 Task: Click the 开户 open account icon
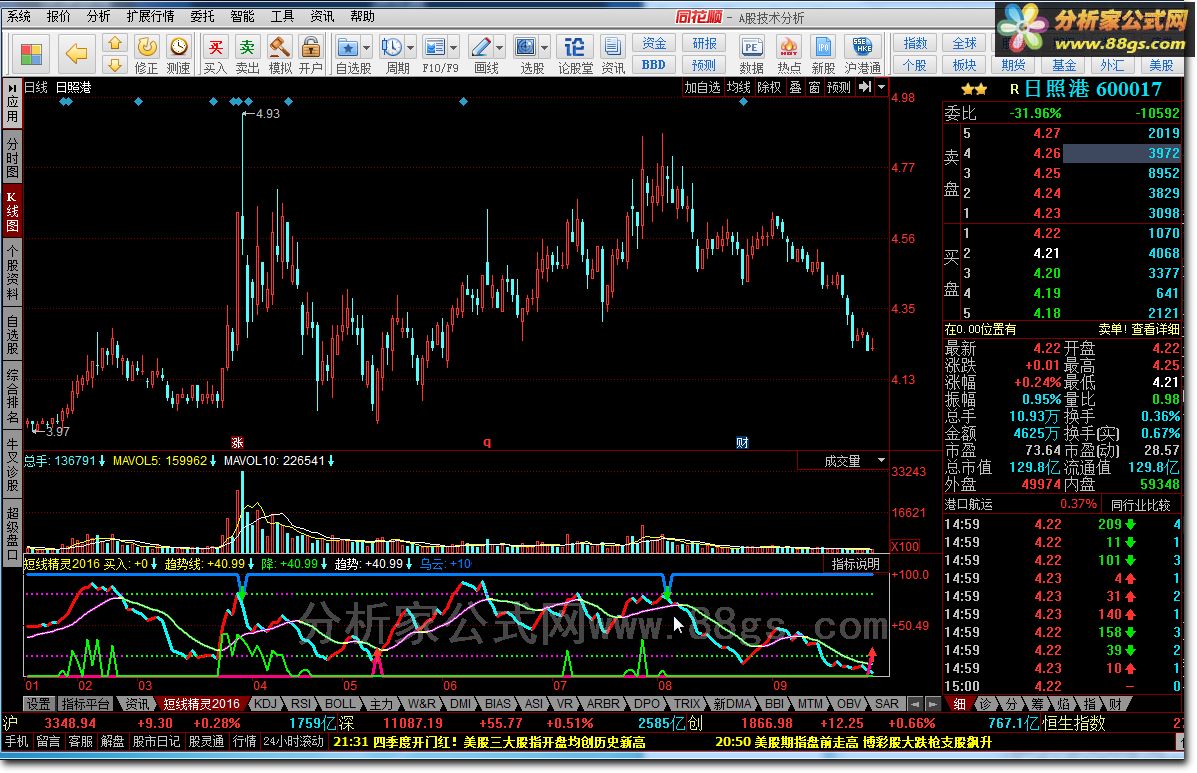click(x=311, y=55)
